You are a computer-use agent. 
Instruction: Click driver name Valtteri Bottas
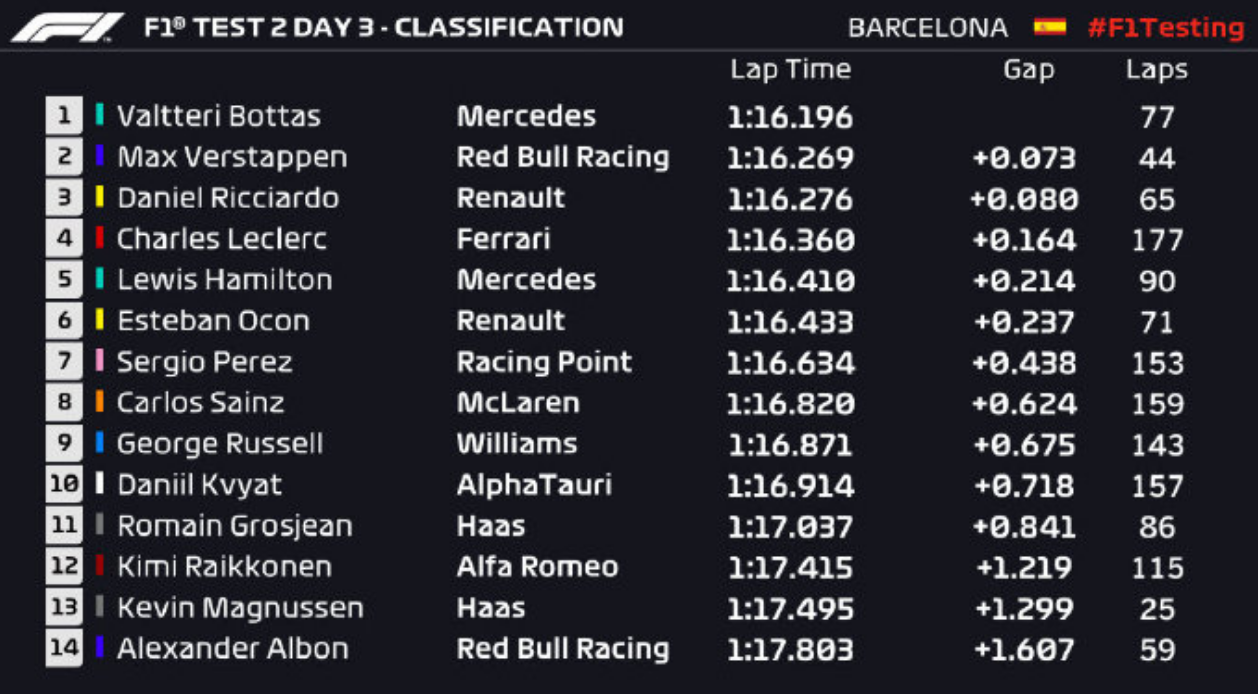[x=219, y=116]
